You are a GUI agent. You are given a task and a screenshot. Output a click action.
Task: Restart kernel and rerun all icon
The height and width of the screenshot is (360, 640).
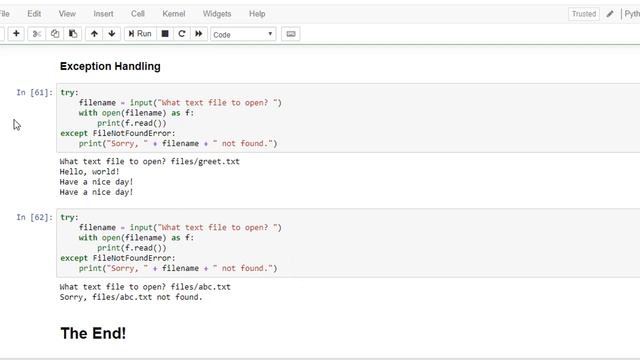(x=199, y=34)
